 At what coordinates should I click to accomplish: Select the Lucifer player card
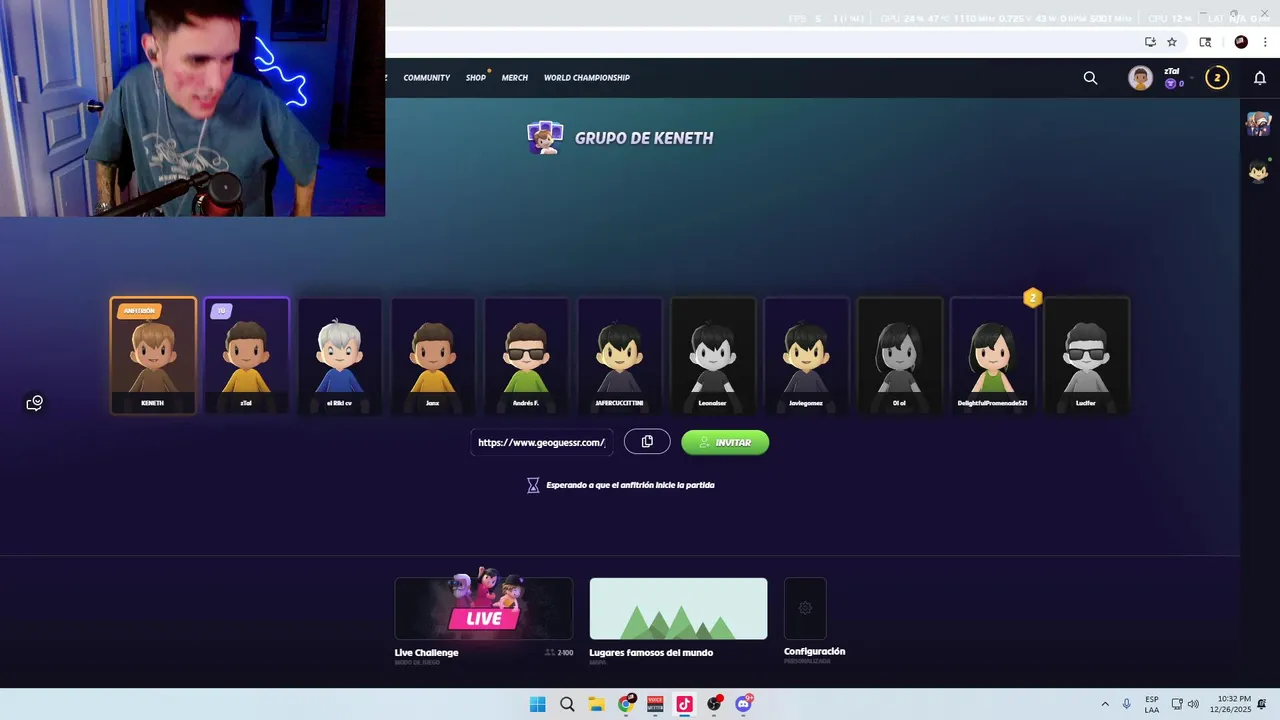[1086, 355]
